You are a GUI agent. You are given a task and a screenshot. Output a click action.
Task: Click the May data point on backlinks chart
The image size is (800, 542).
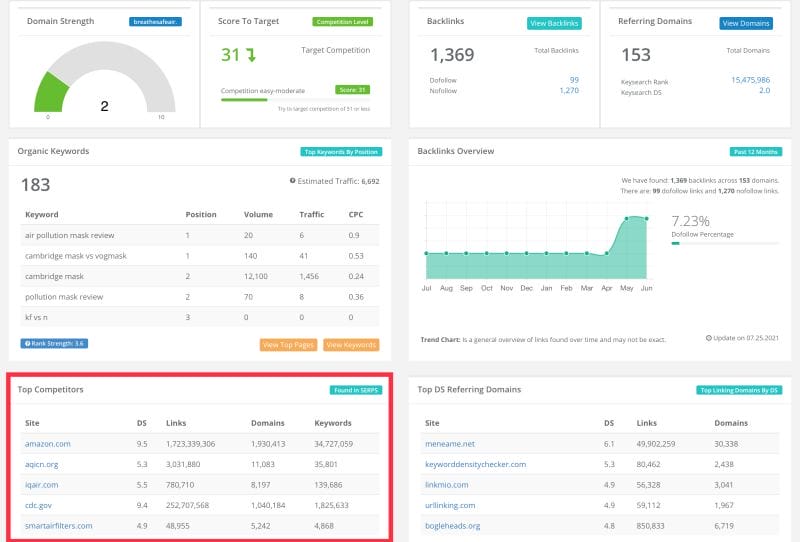coord(627,219)
